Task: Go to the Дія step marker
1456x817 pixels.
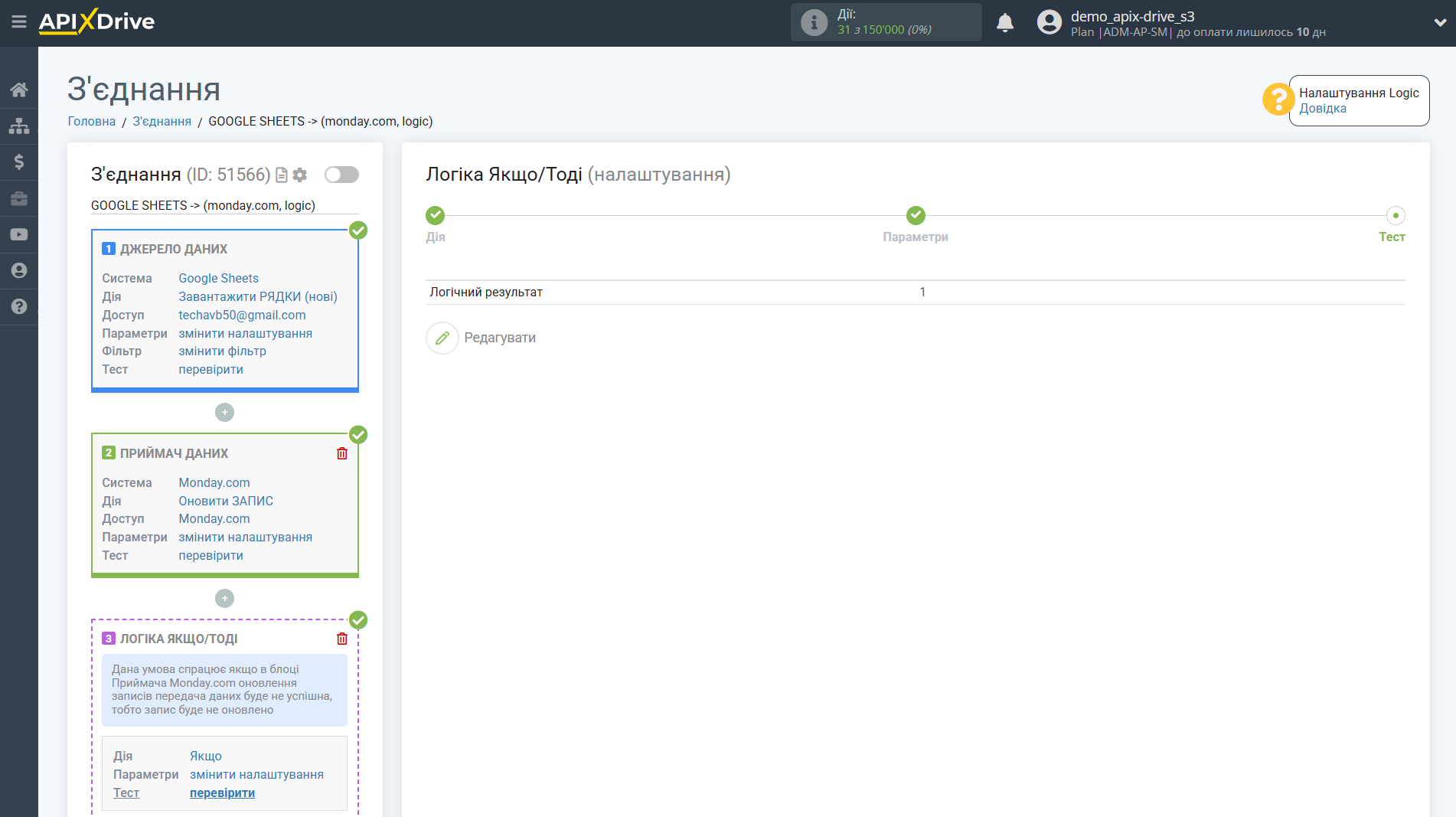Action: click(x=436, y=215)
